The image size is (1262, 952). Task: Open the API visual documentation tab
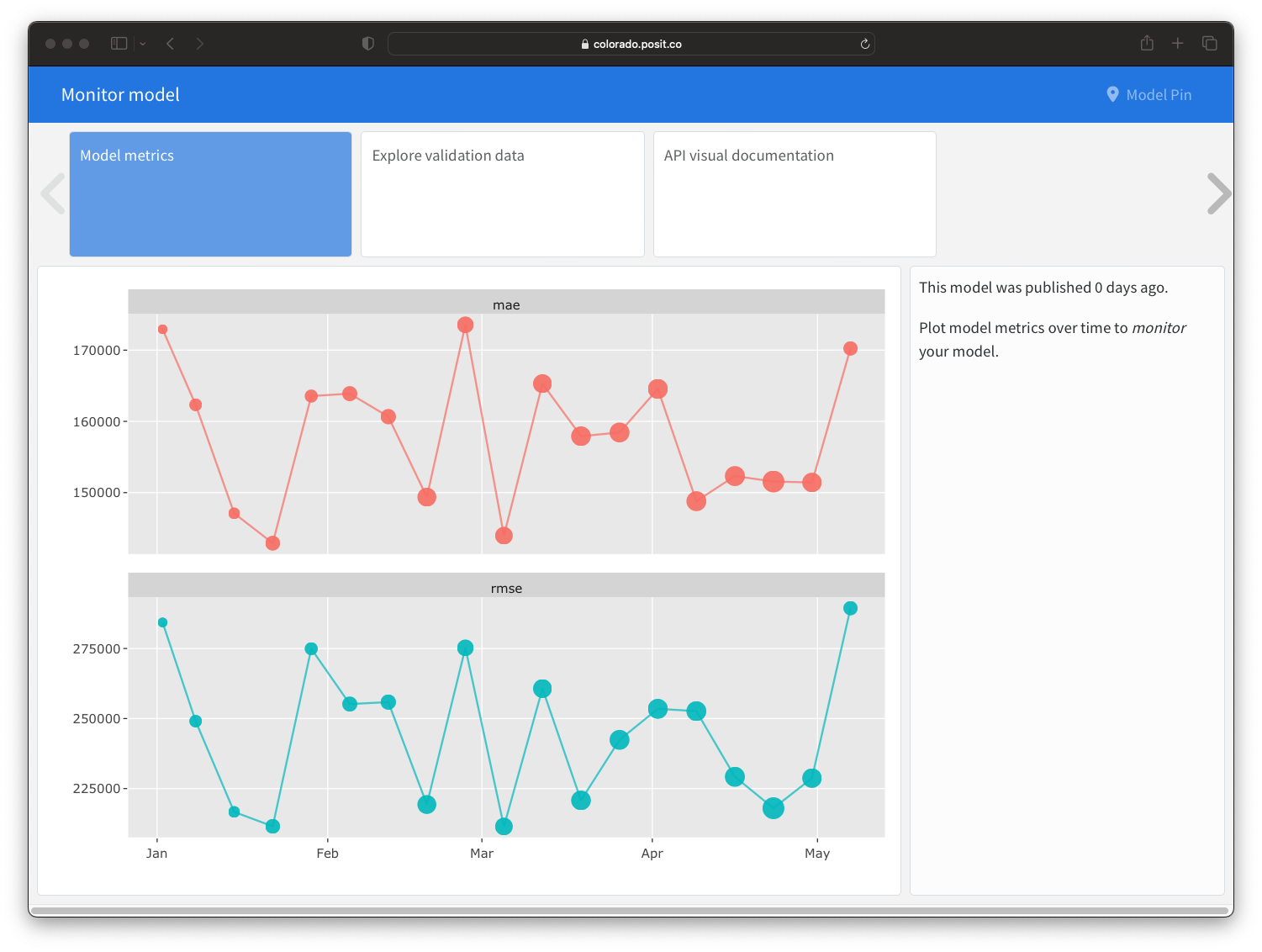click(795, 193)
